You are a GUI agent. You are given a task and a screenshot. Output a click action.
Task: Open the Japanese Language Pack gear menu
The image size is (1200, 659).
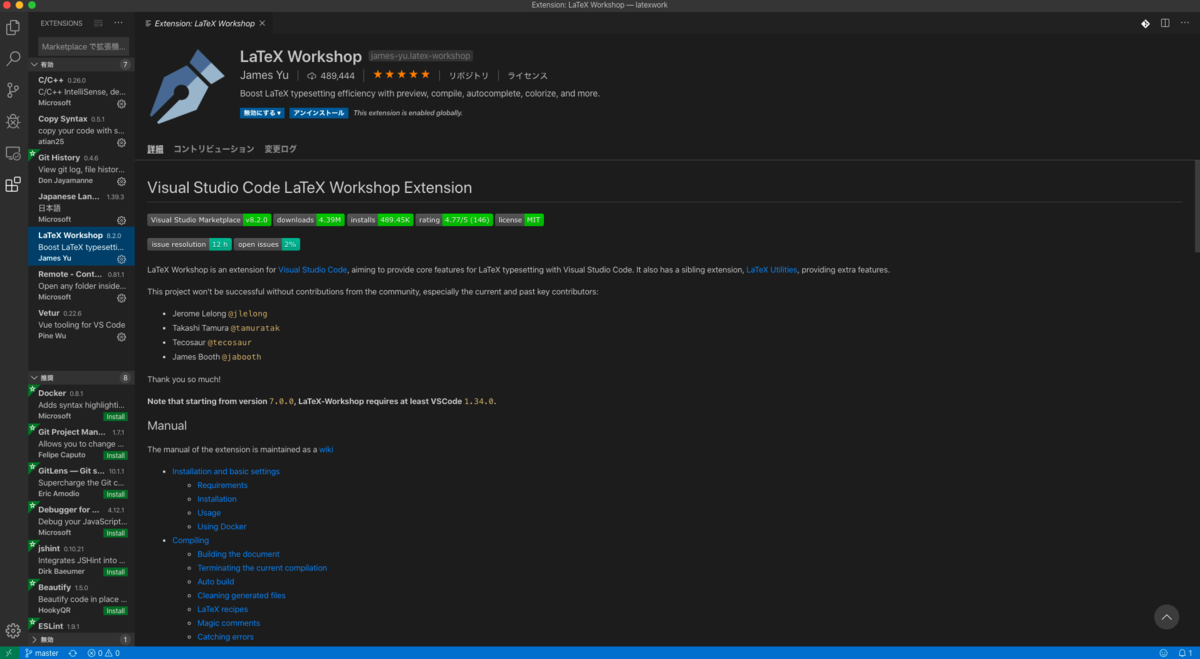[x=122, y=220]
